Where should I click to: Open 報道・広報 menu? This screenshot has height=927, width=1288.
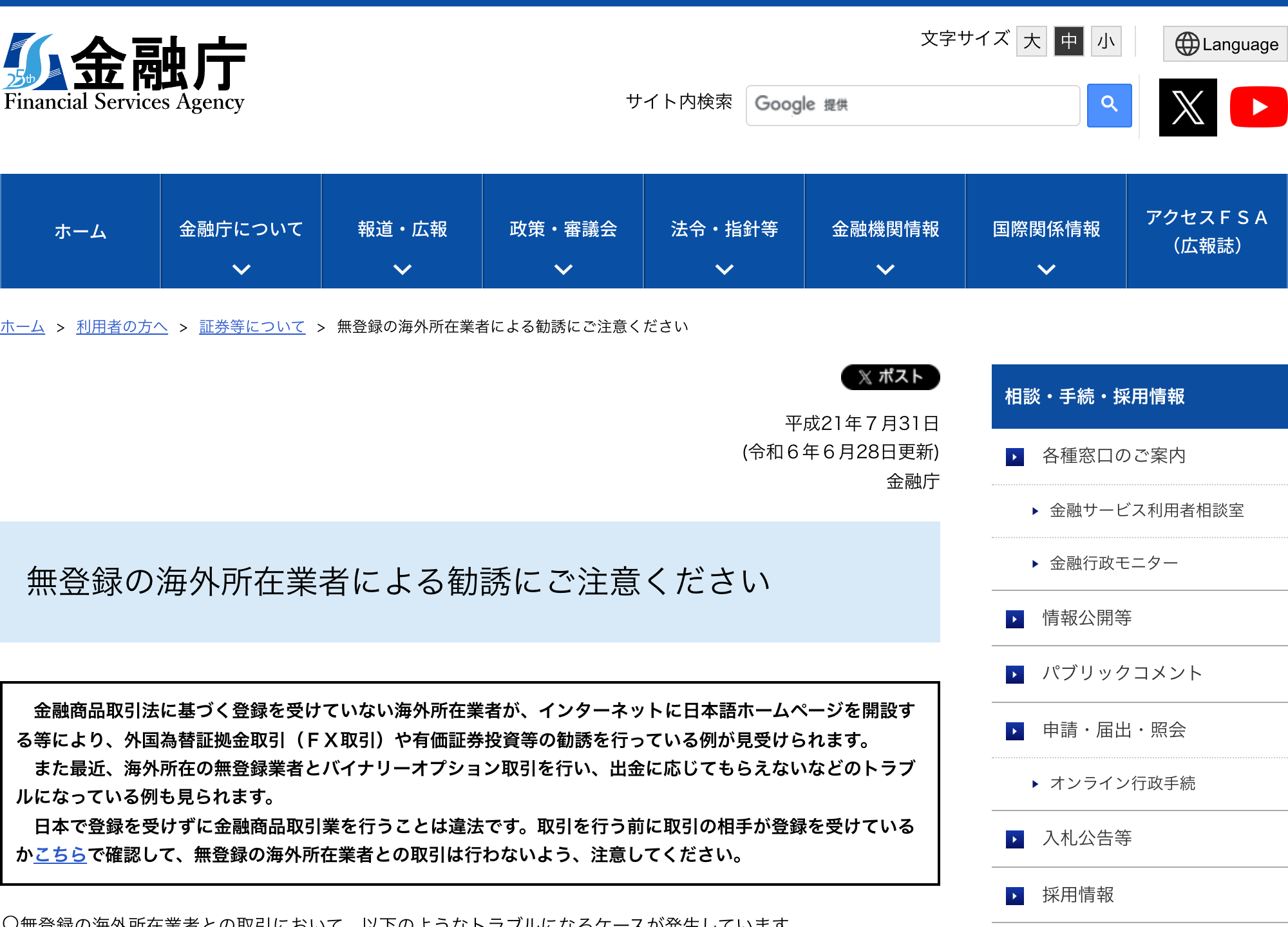coord(402,231)
